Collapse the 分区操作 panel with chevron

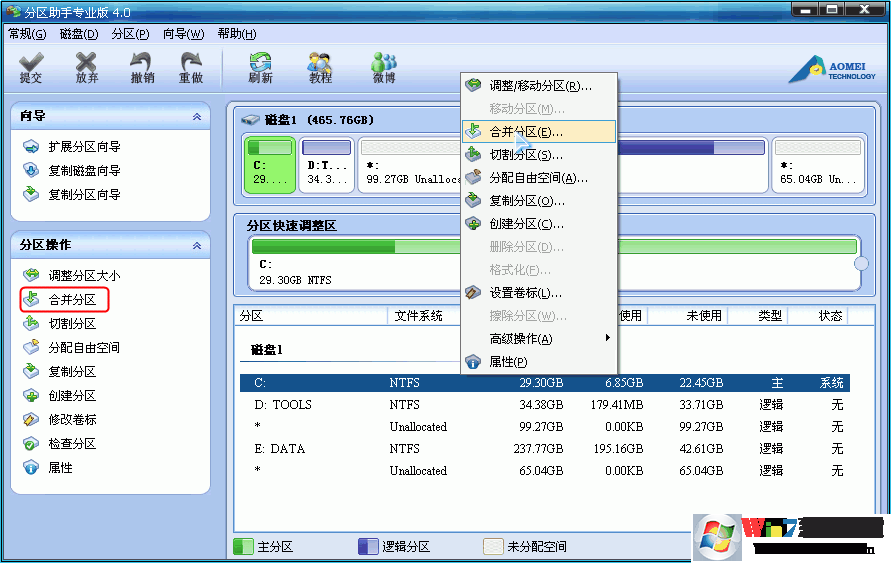tap(197, 245)
